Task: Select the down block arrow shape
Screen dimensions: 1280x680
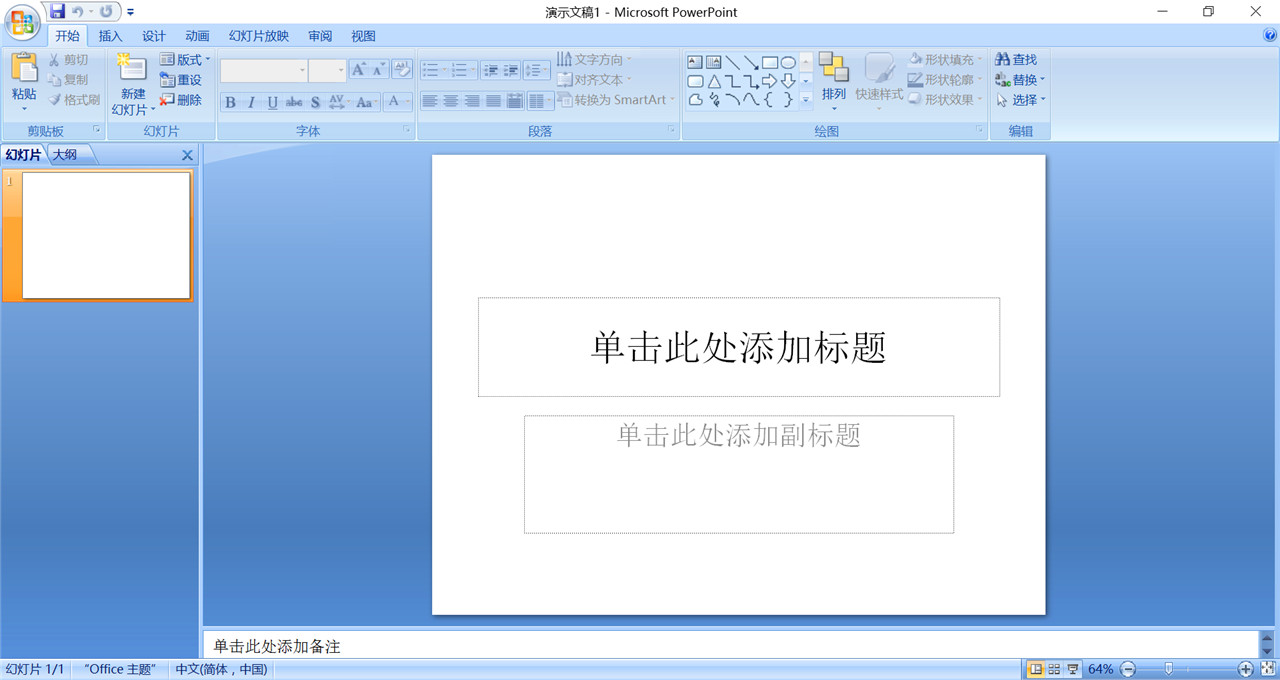Action: pyautogui.click(x=788, y=81)
